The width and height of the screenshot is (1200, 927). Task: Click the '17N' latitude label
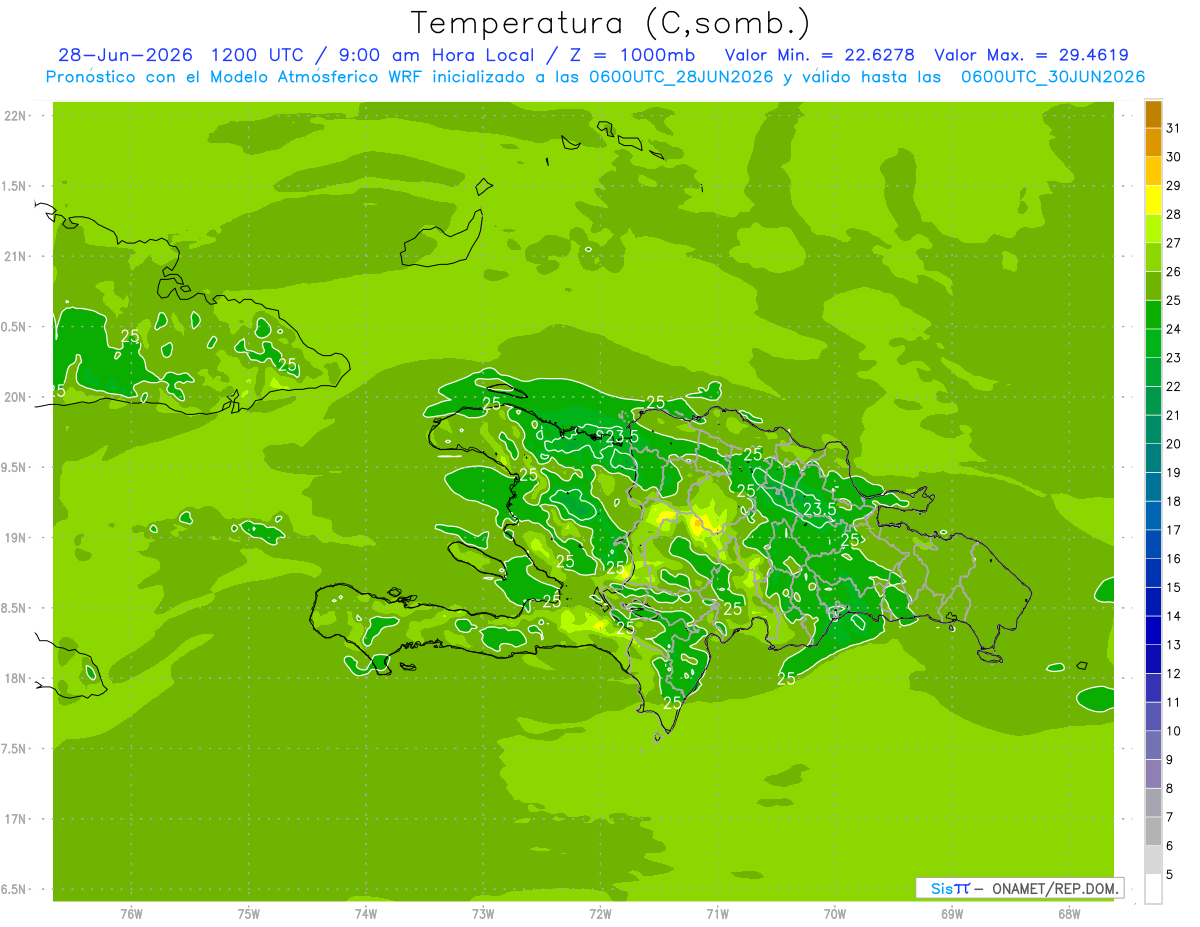[15, 819]
